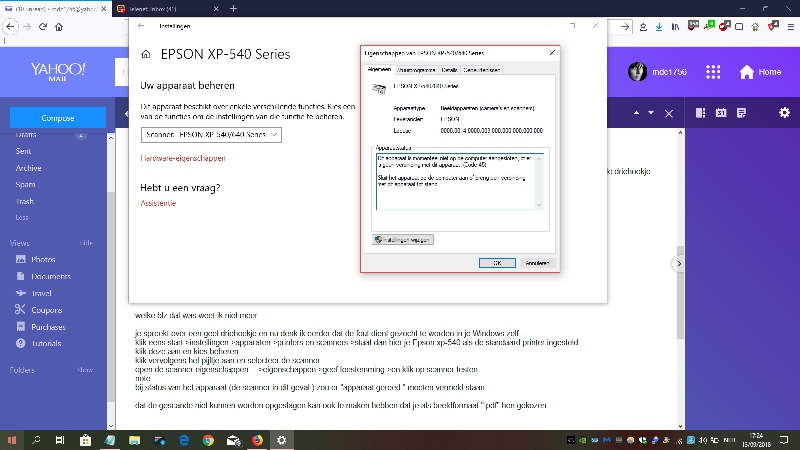
Task: Click the Firefox home button
Action: point(59,27)
